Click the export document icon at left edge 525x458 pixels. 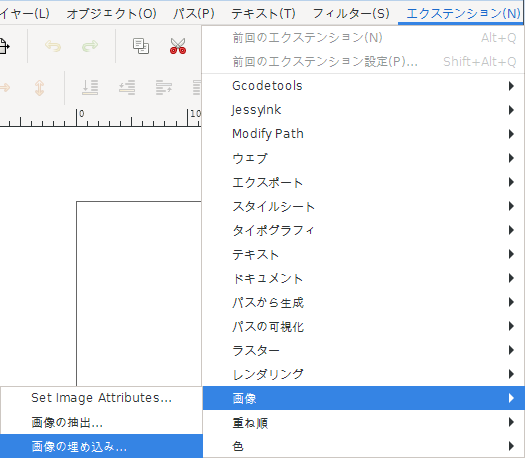click(x=5, y=46)
